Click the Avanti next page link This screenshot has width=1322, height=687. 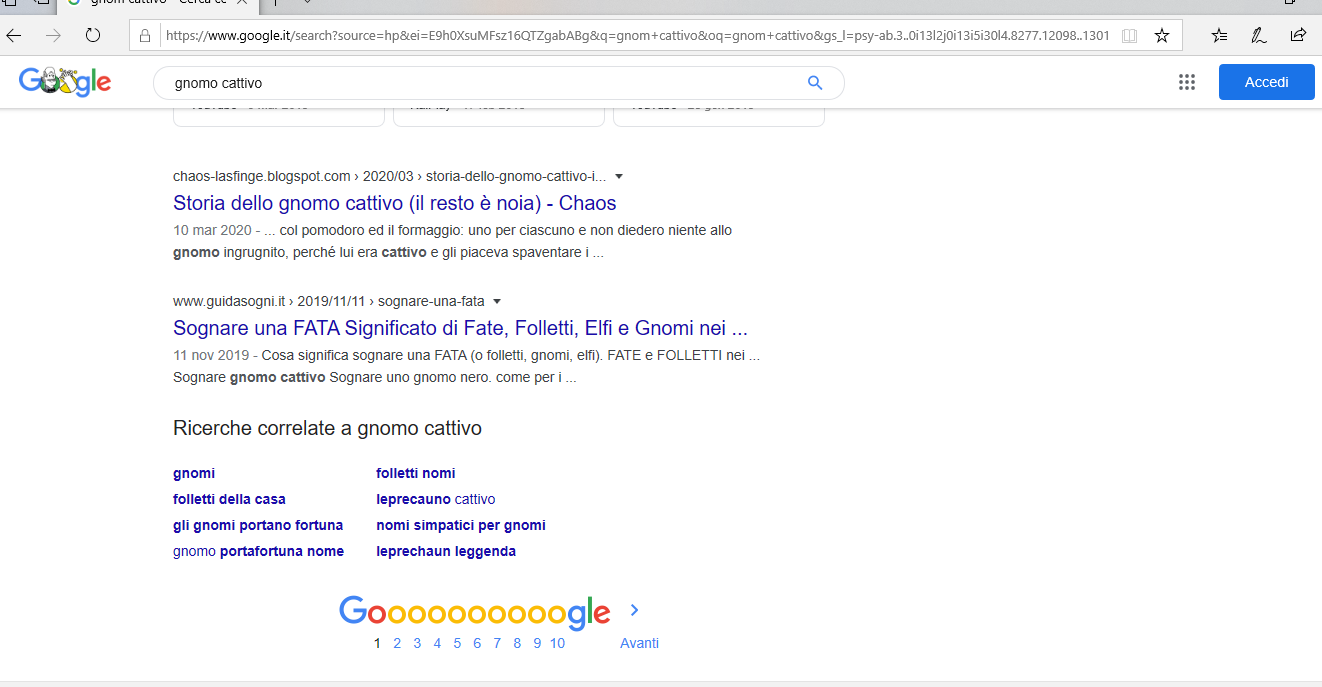(639, 643)
